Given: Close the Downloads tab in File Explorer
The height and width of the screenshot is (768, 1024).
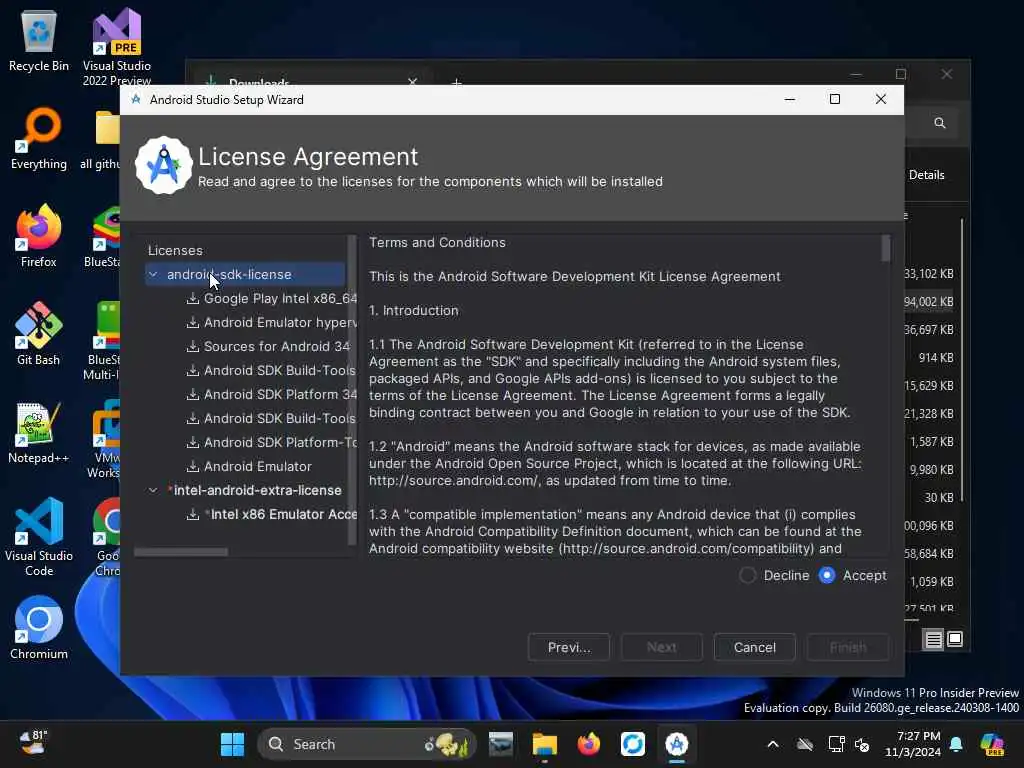Looking at the screenshot, I should (x=412, y=82).
